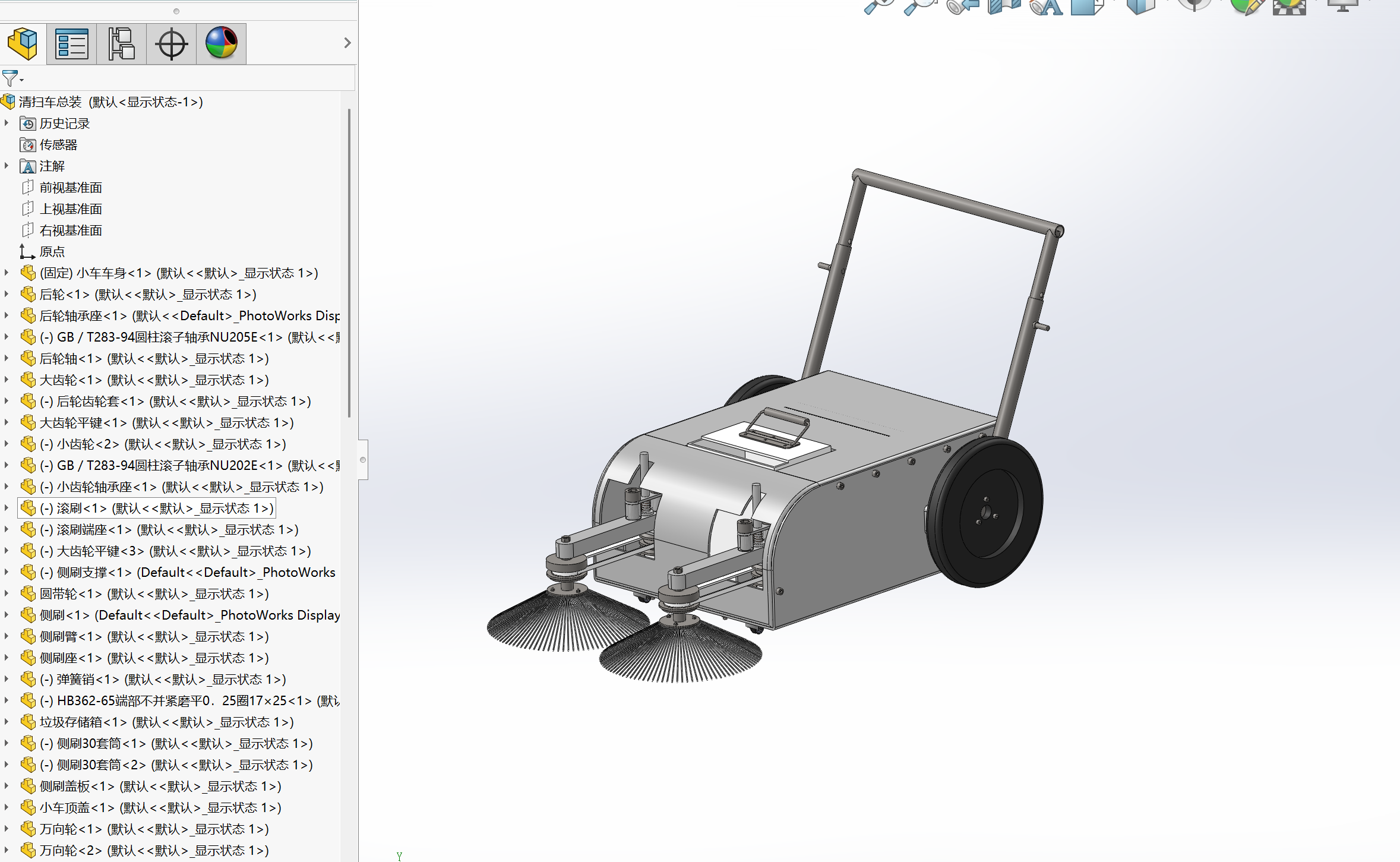Image resolution: width=1400 pixels, height=862 pixels.
Task: Select the 前视基准面 plane
Action: [70, 188]
